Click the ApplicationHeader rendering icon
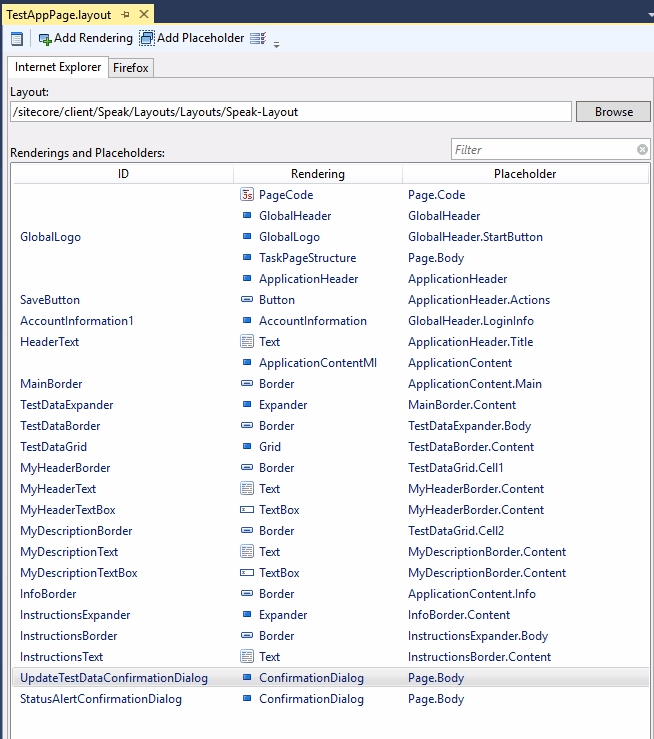654x739 pixels. (x=247, y=278)
